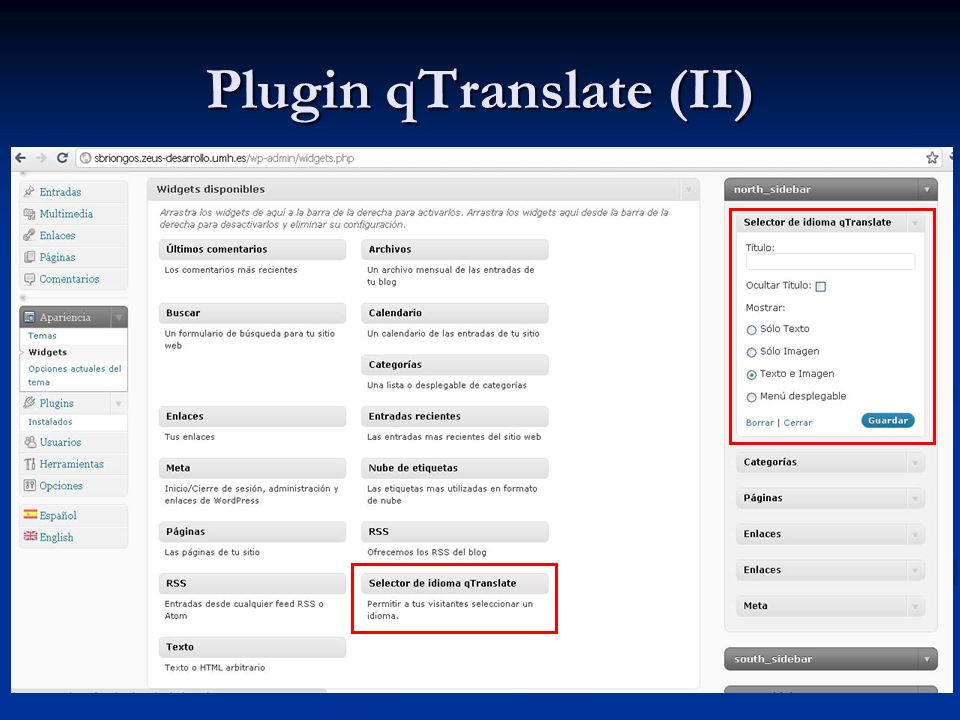This screenshot has width=960, height=720.
Task: Click 'Texto o HTML arbitrario' description
Action: click(x=215, y=667)
